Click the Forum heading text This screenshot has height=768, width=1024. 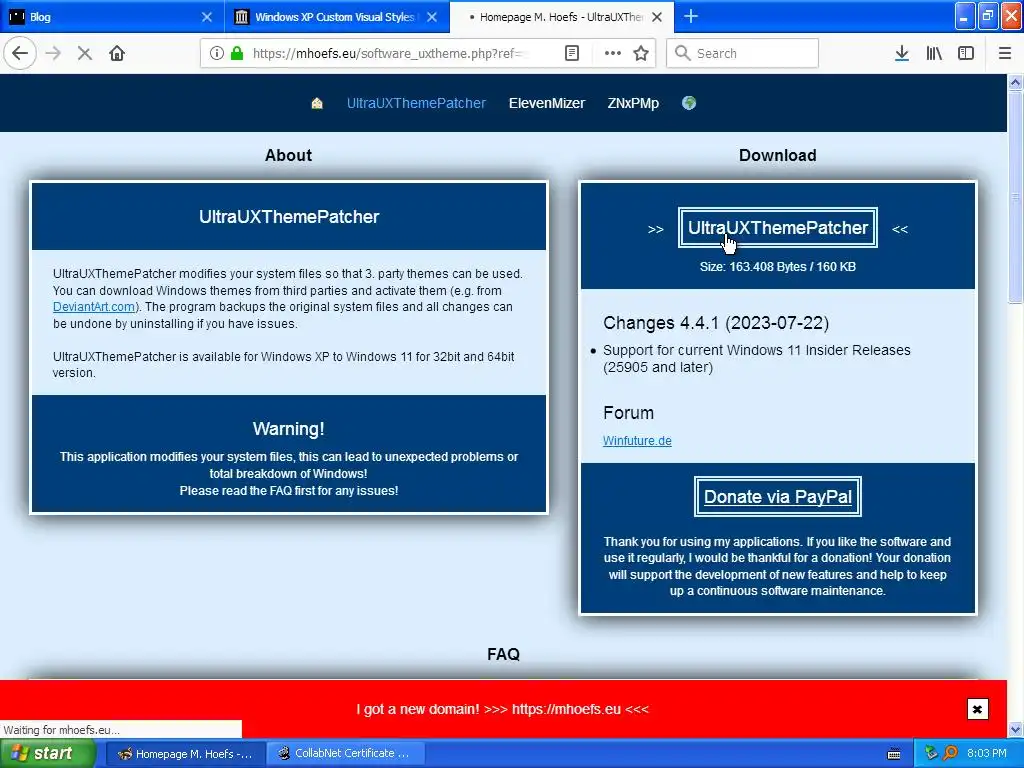pyautogui.click(x=628, y=413)
